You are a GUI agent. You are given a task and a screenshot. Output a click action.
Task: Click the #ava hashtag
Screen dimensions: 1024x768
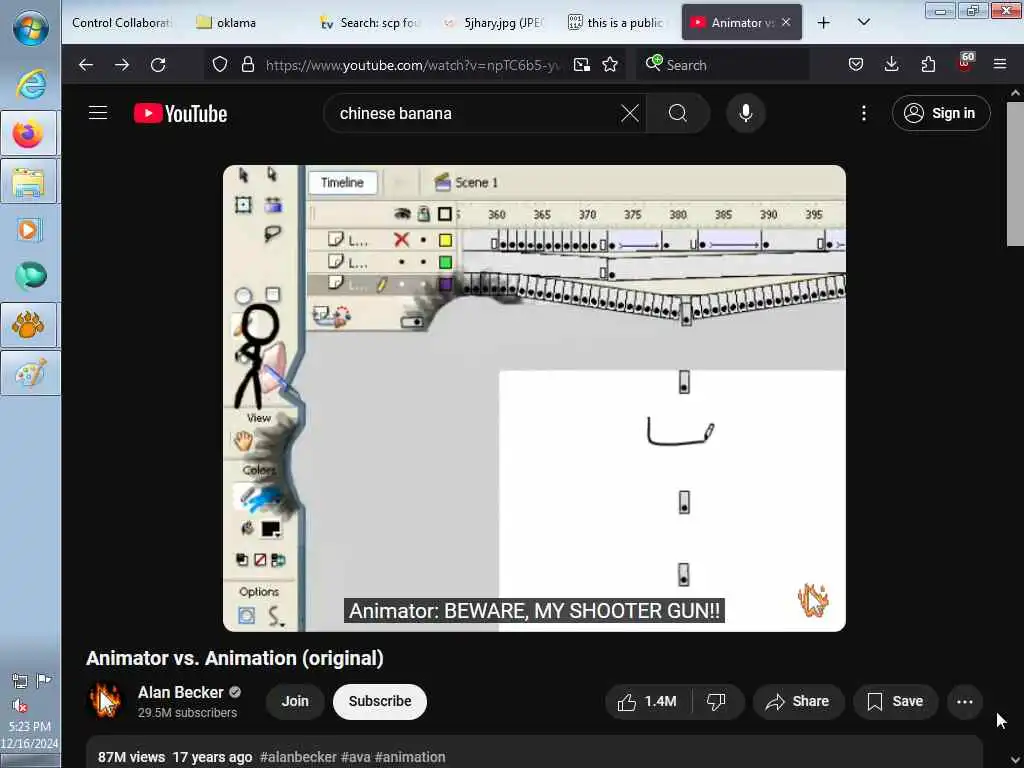pos(355,758)
